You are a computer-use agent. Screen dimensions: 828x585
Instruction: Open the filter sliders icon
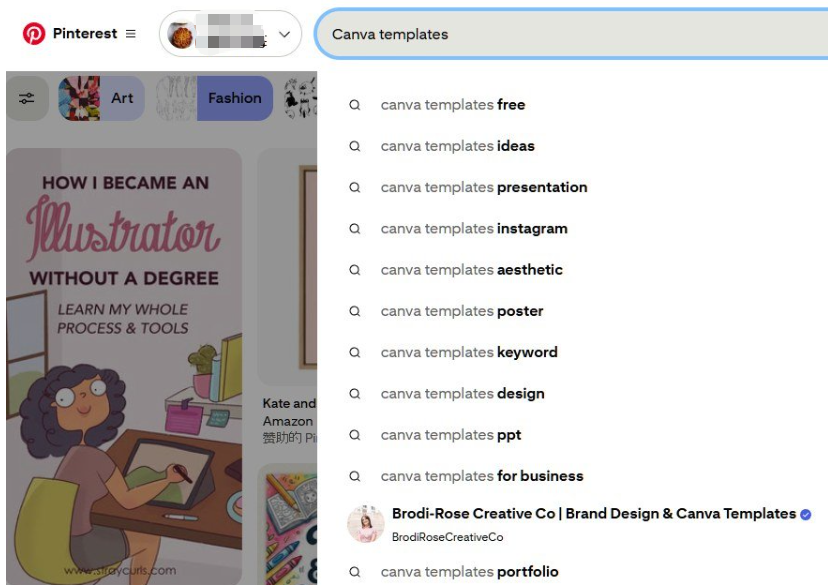[26, 98]
